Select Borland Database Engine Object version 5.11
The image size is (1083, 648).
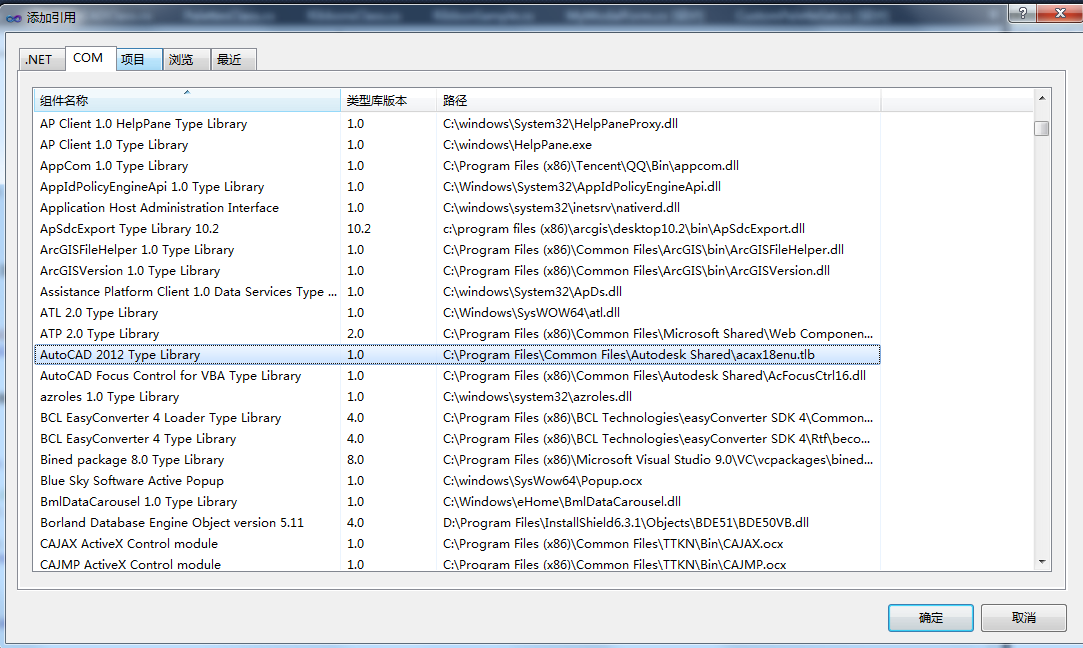(x=457, y=522)
